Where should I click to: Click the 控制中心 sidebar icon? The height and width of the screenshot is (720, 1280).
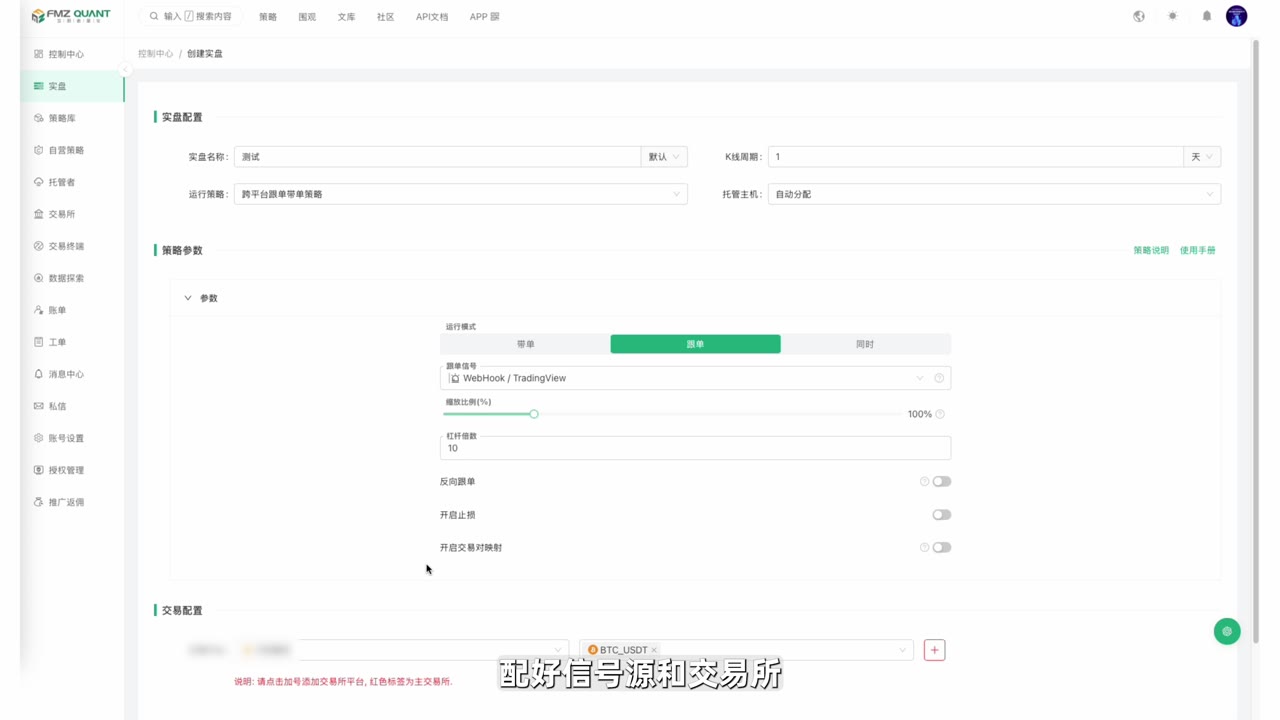39,54
